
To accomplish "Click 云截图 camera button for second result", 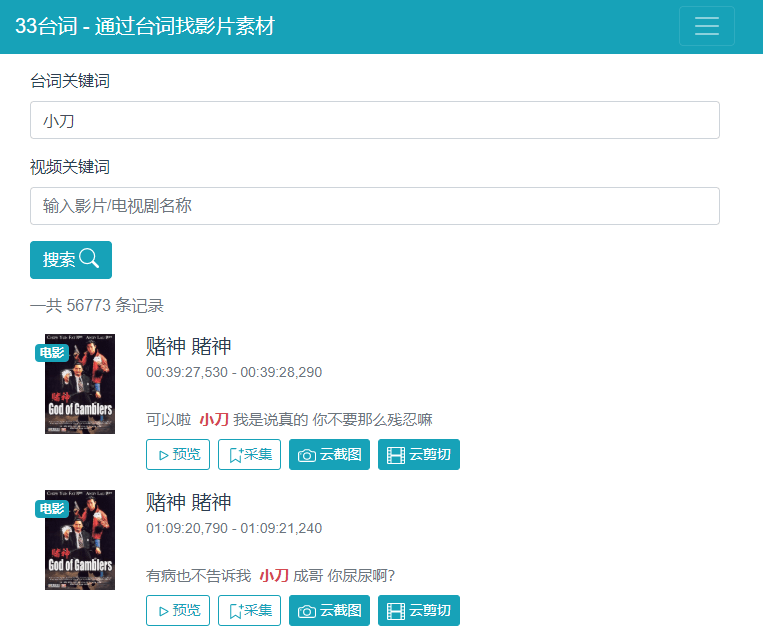I will pos(329,611).
